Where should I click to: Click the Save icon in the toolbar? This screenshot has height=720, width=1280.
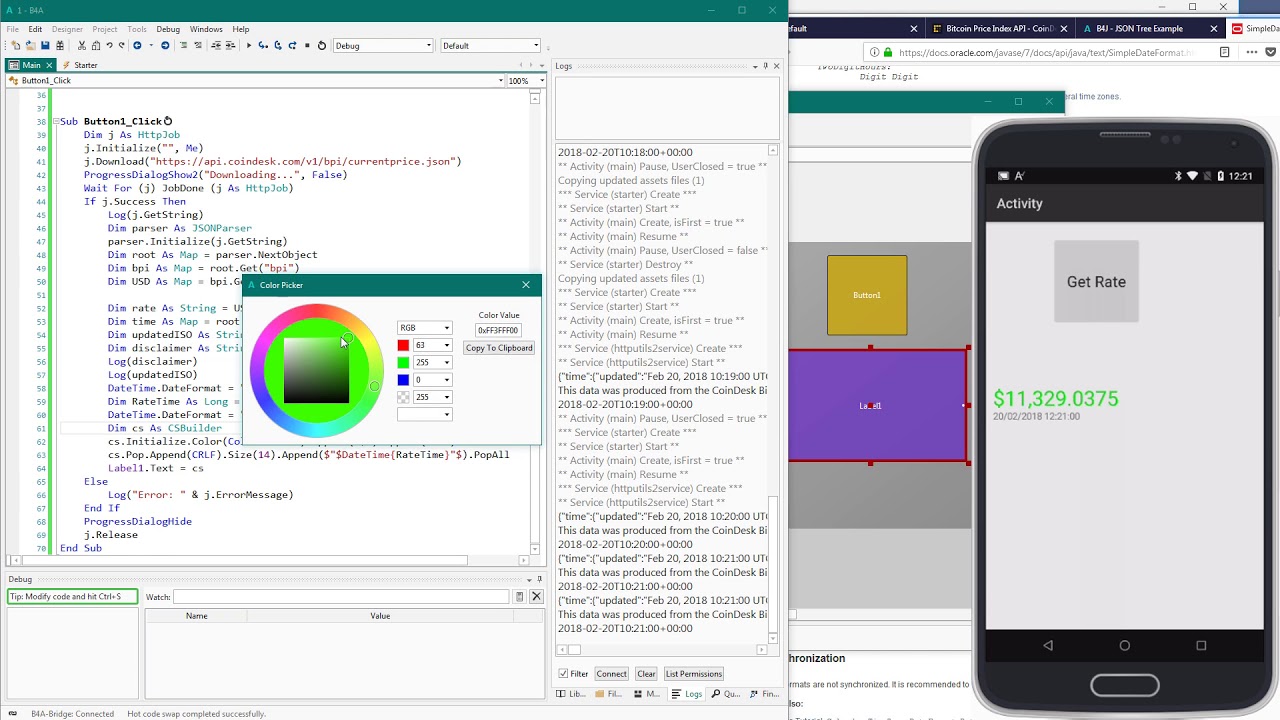pyautogui.click(x=45, y=45)
